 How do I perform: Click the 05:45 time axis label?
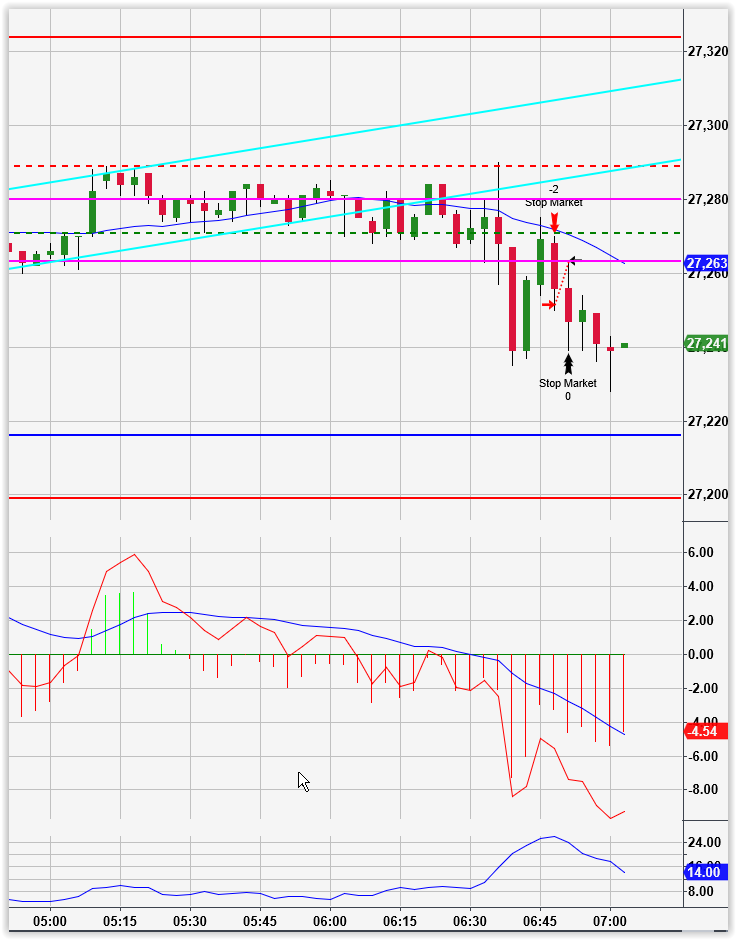pos(260,921)
